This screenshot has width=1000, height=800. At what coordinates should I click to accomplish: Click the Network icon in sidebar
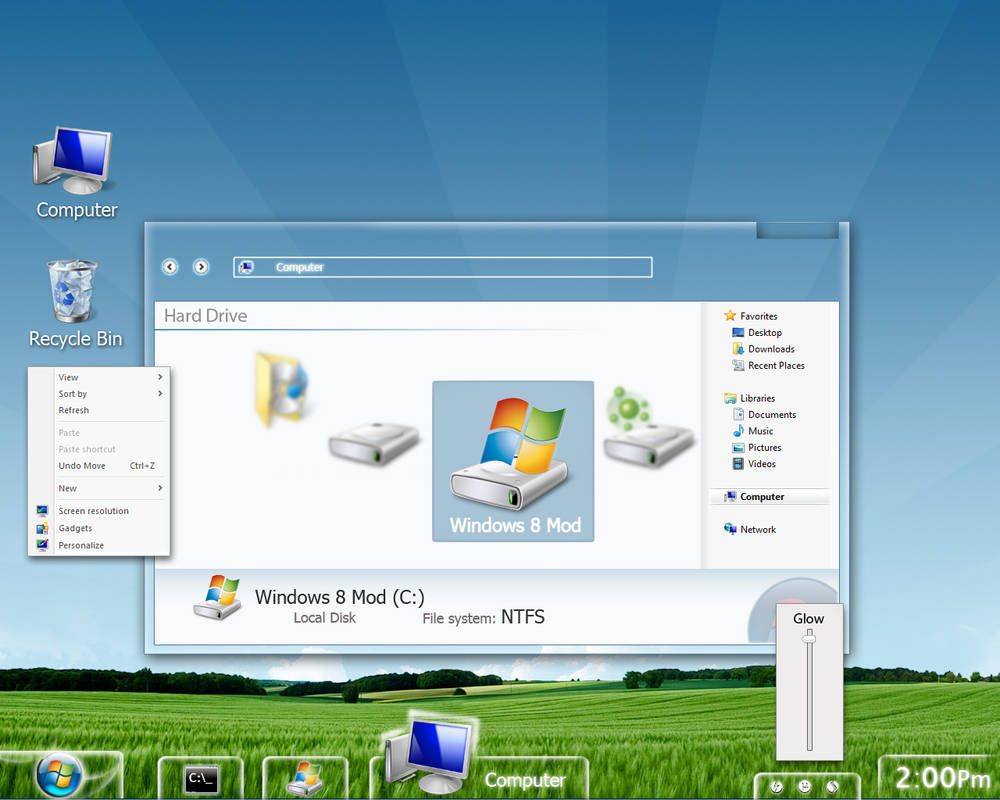pos(730,529)
